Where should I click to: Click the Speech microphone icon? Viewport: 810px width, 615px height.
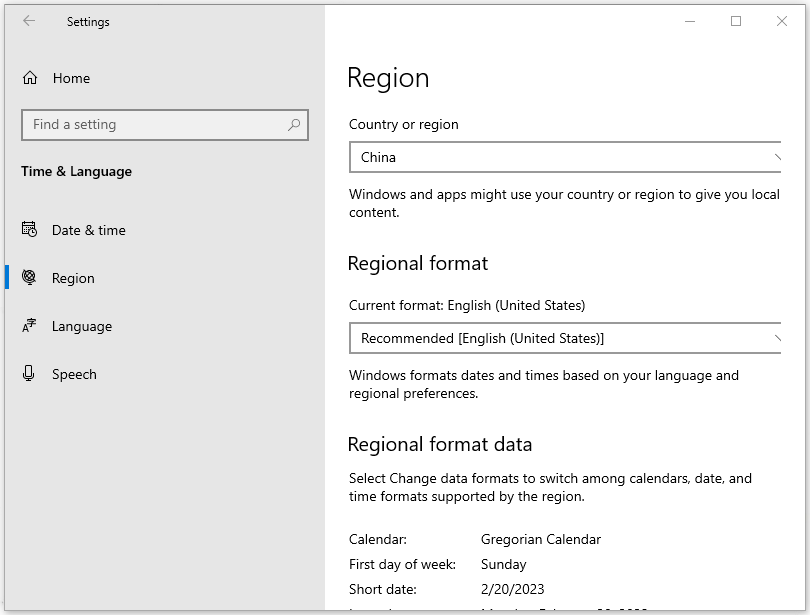tap(29, 373)
